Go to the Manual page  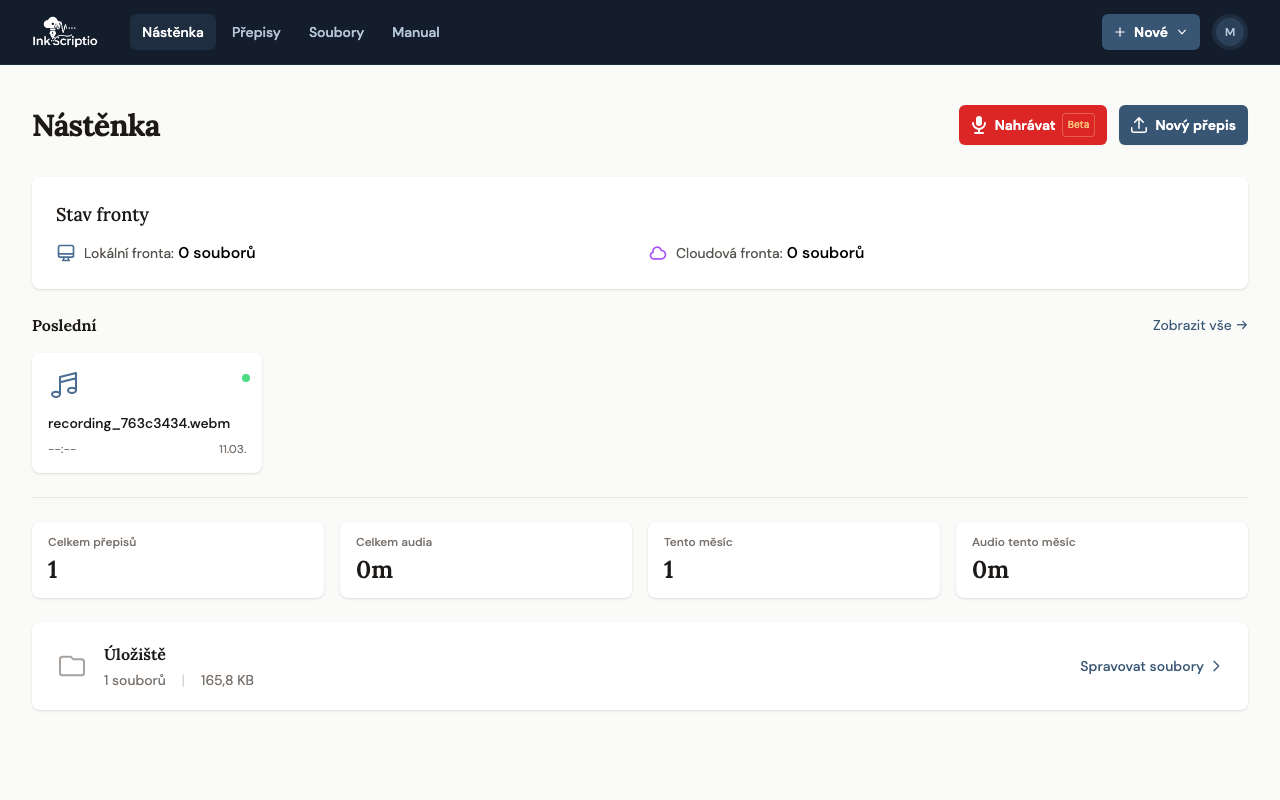tap(415, 32)
